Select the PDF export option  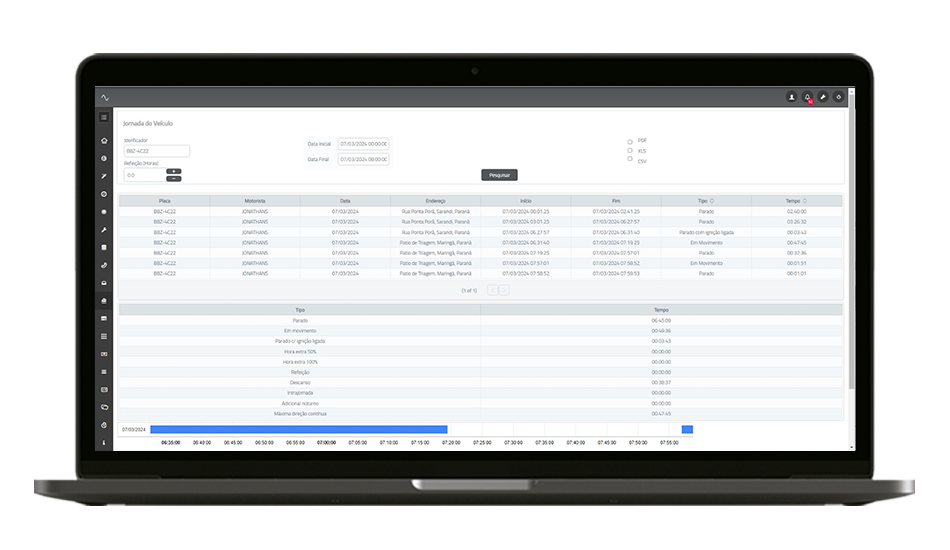(630, 141)
